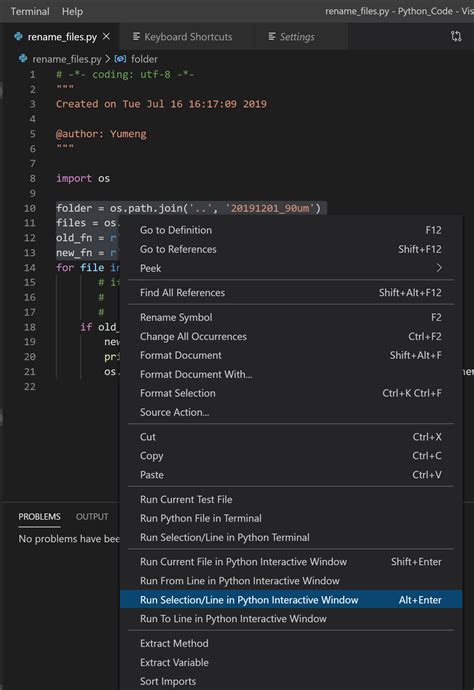
Task: Choose Cut from context menu
Action: pos(290,437)
